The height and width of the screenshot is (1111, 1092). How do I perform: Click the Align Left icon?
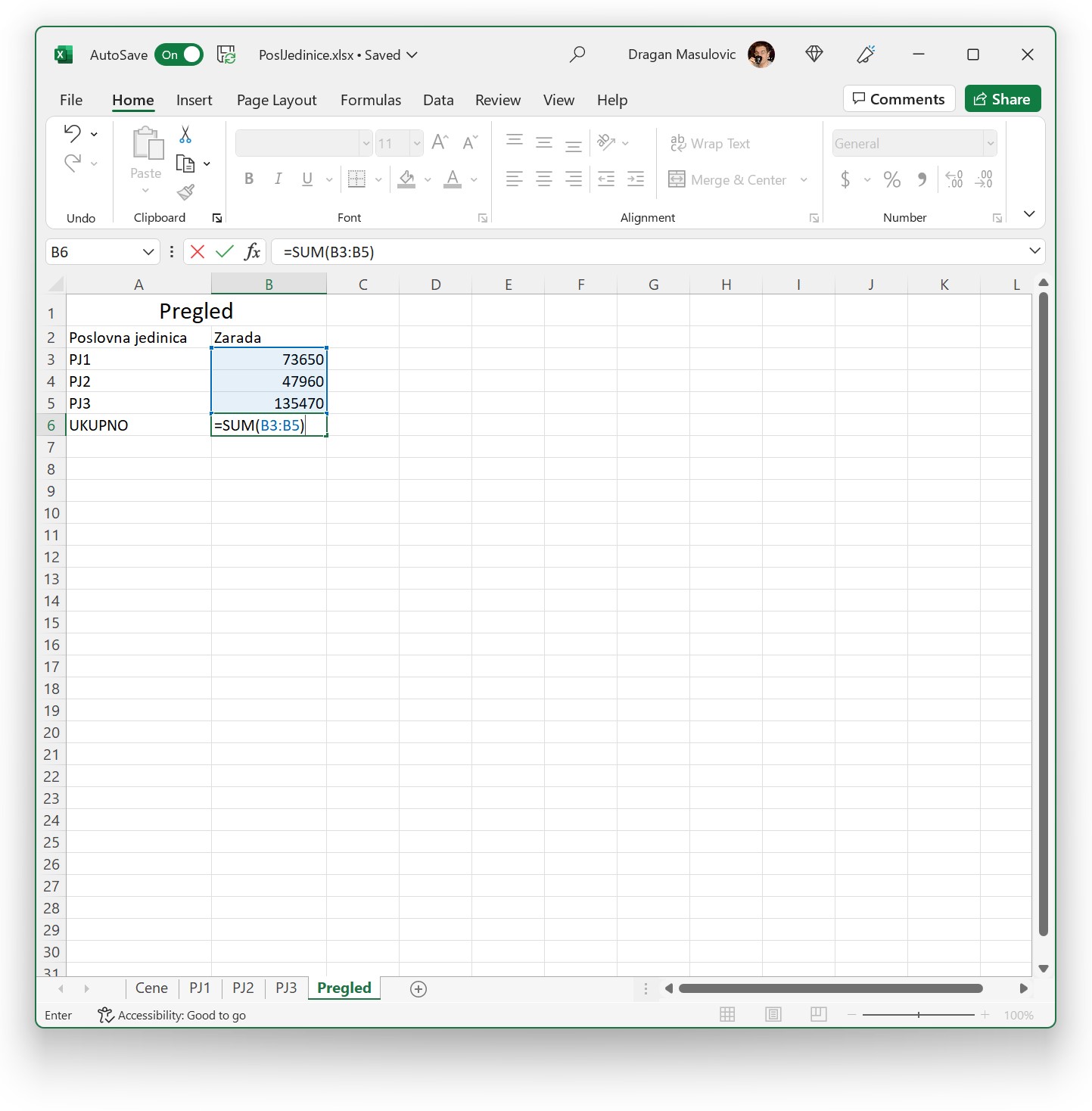515,179
